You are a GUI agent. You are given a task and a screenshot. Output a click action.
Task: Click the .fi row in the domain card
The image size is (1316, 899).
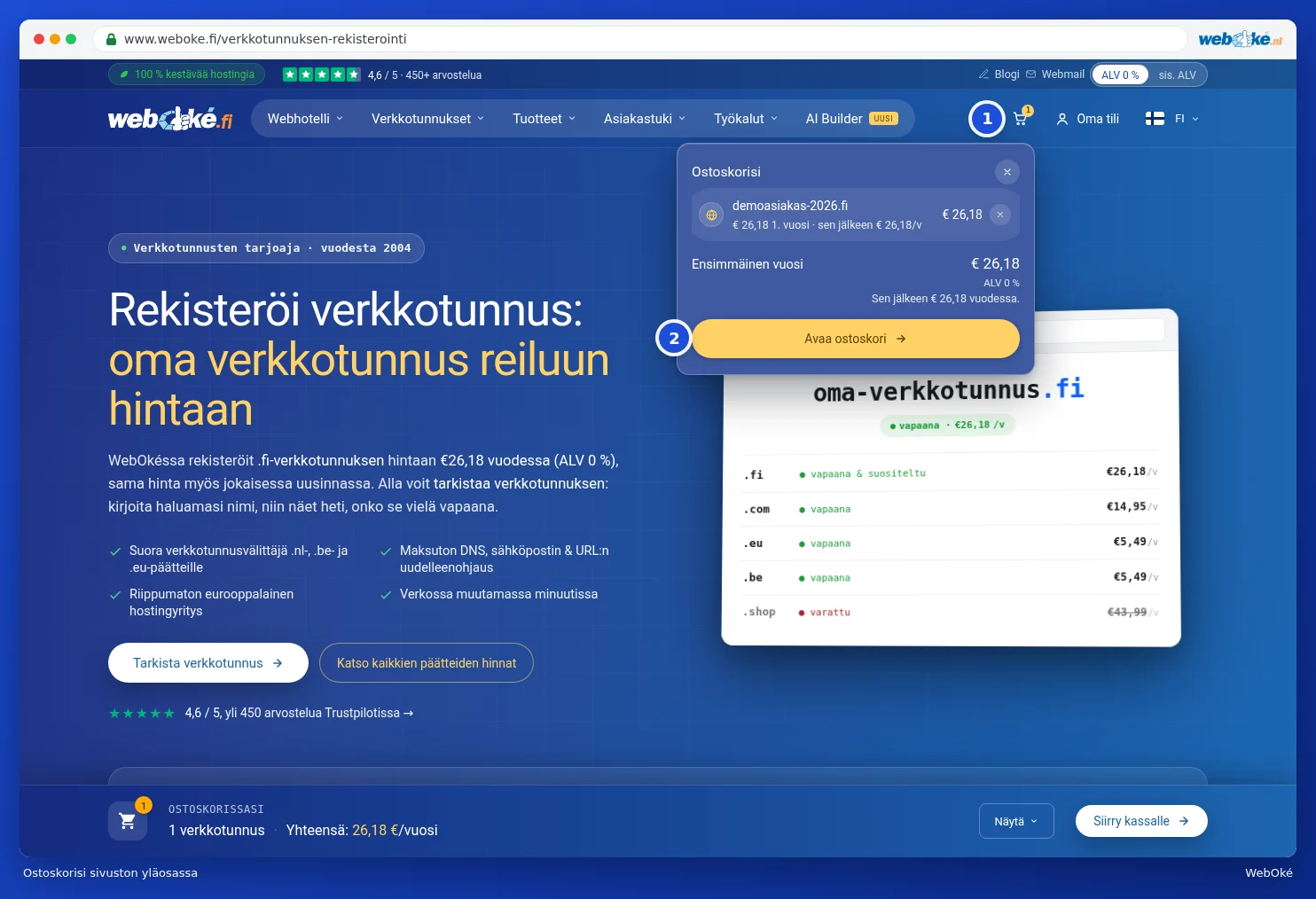tap(951, 473)
